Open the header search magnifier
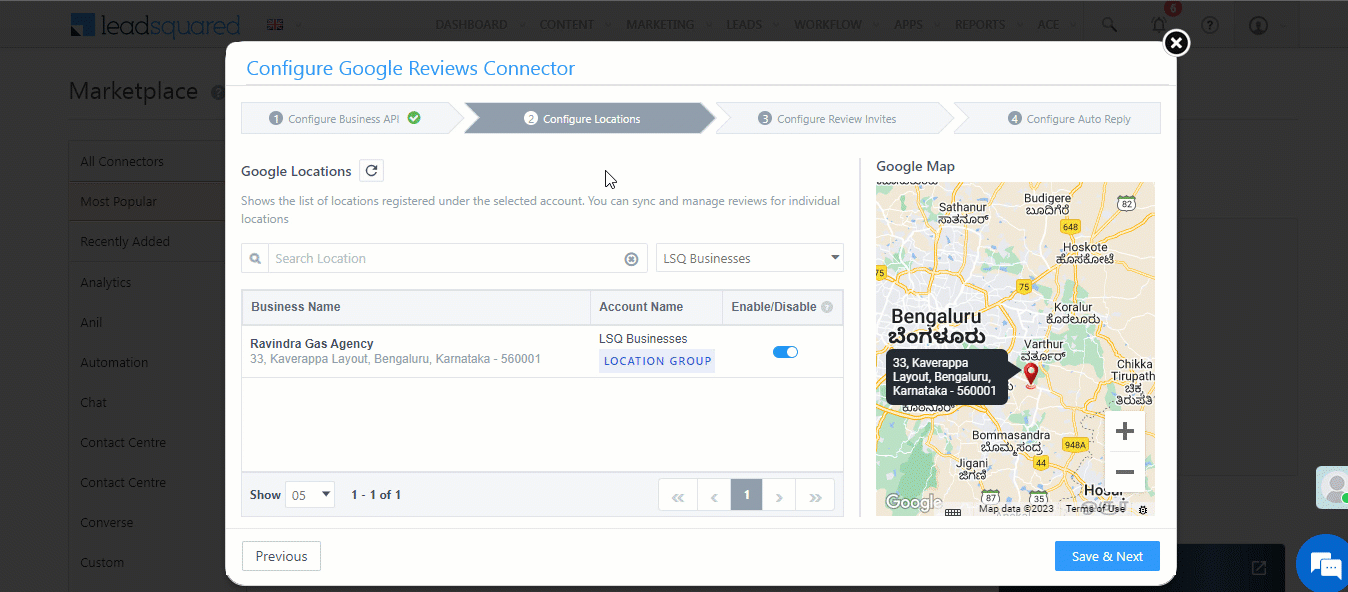This screenshot has width=1348, height=592. [x=1109, y=25]
